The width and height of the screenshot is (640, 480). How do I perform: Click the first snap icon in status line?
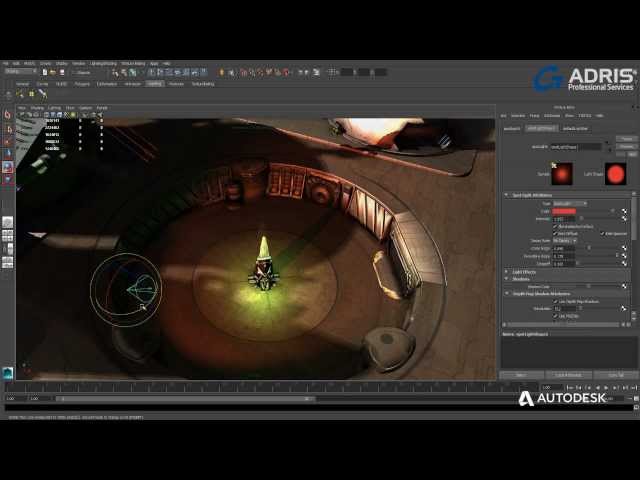point(244,73)
